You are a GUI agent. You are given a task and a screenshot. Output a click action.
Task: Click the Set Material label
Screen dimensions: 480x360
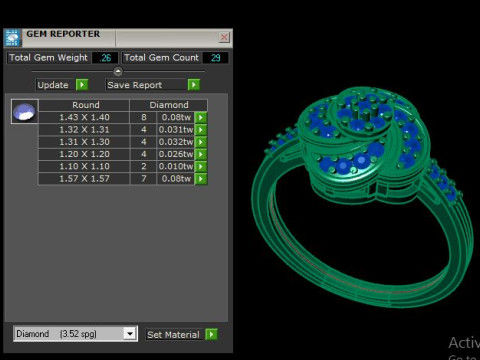[x=173, y=335]
